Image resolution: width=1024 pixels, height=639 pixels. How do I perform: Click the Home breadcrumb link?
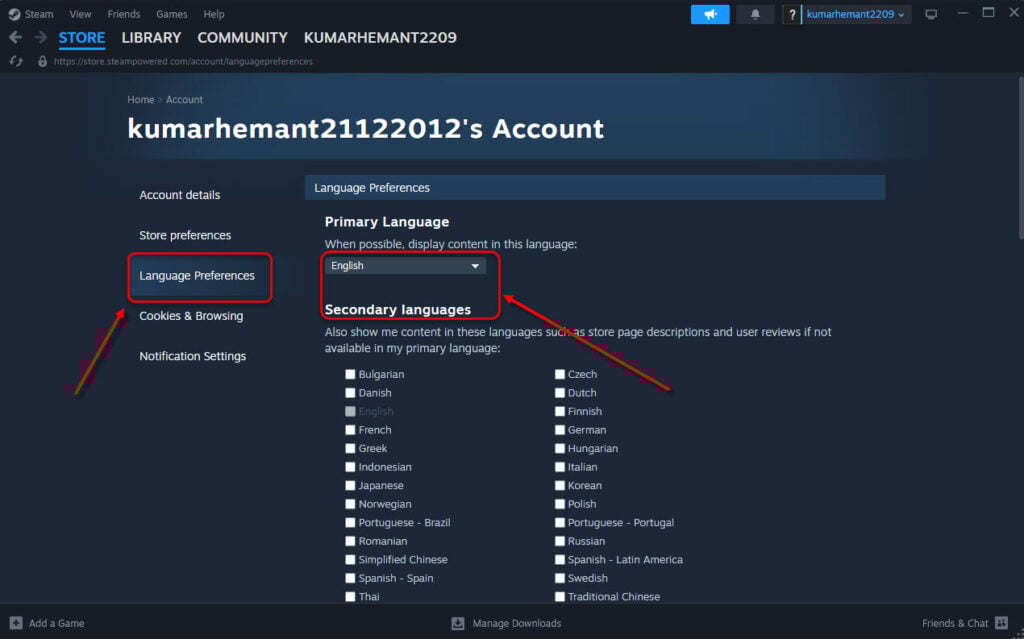click(140, 99)
